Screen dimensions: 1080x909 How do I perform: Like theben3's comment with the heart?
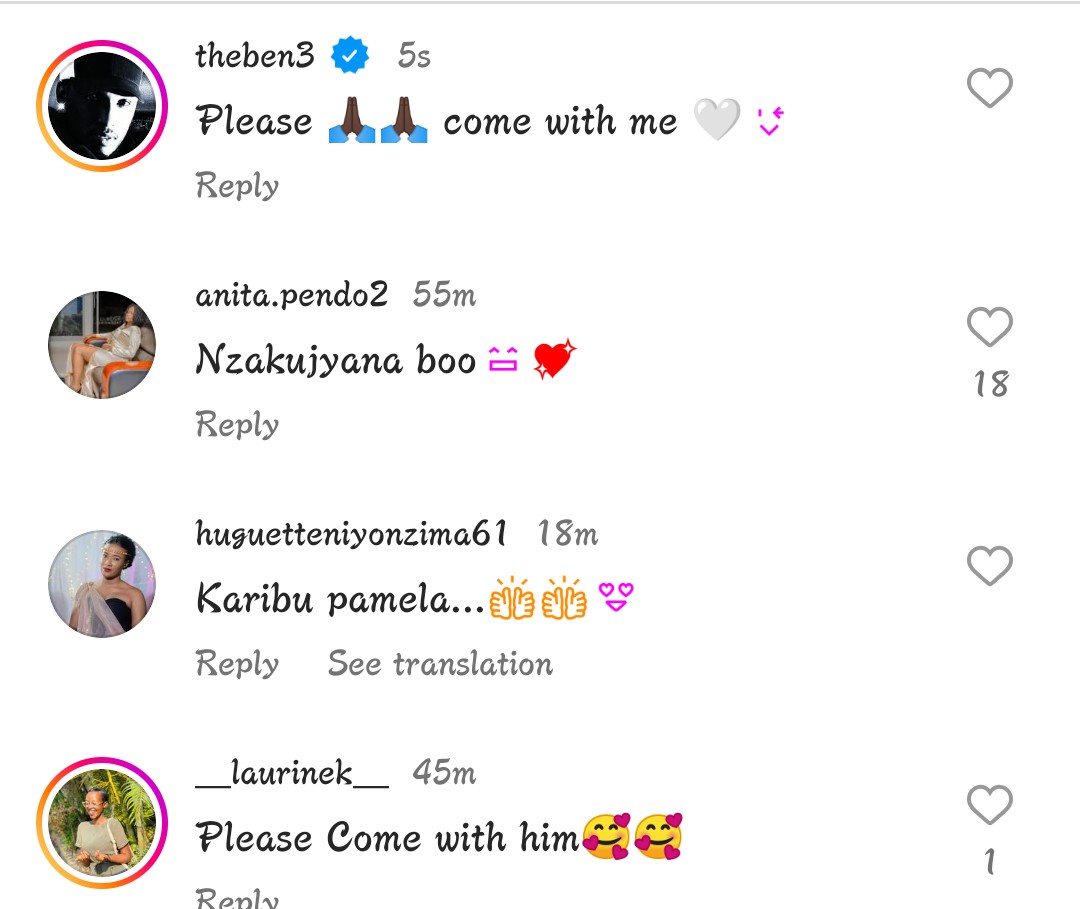click(x=990, y=89)
